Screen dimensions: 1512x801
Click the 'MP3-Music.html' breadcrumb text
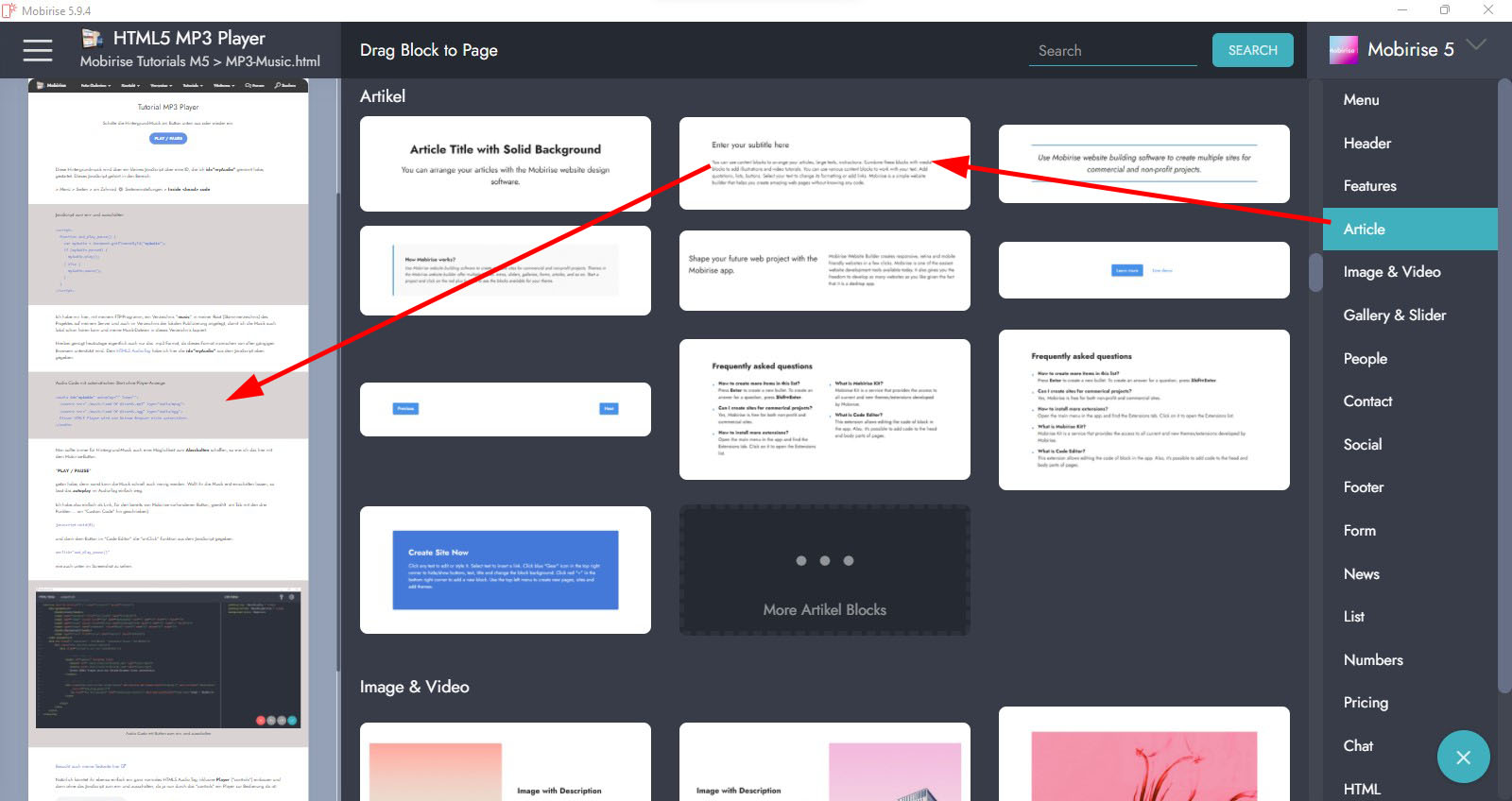[273, 61]
